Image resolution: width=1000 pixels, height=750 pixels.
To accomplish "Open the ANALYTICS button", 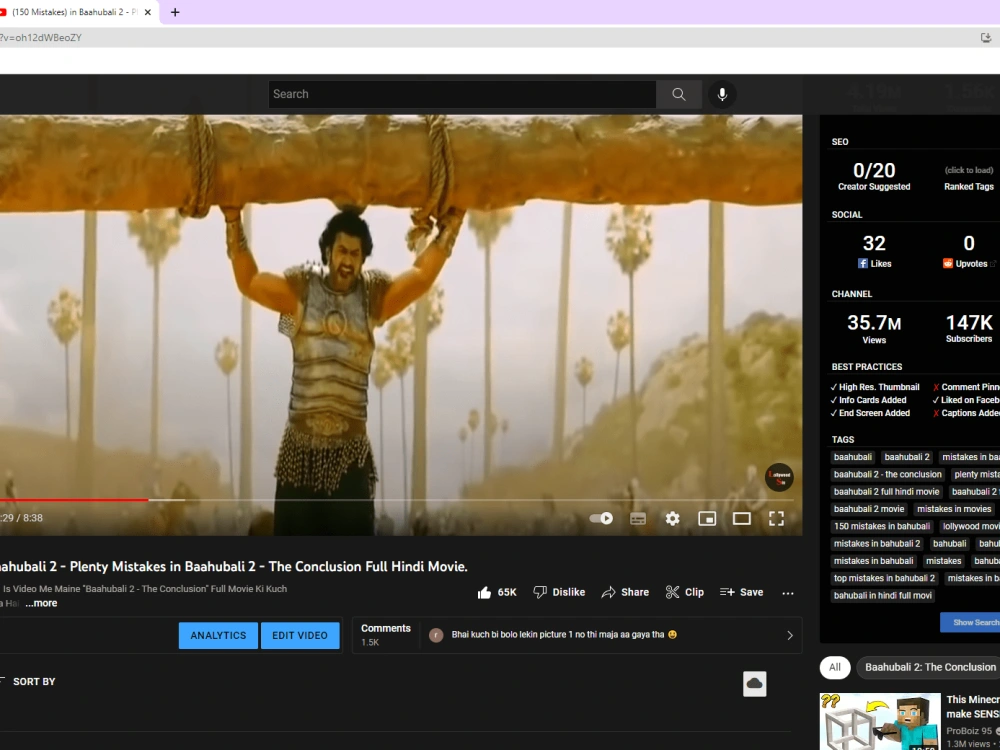I will tap(218, 635).
